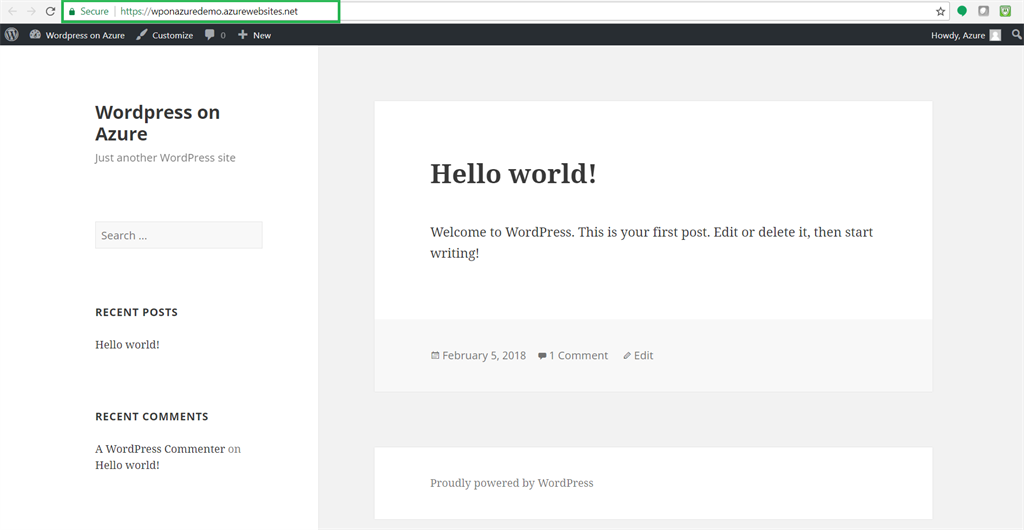1024x530 pixels.
Task: Click the Welcome to WordPress paragraph
Action: [x=652, y=242]
